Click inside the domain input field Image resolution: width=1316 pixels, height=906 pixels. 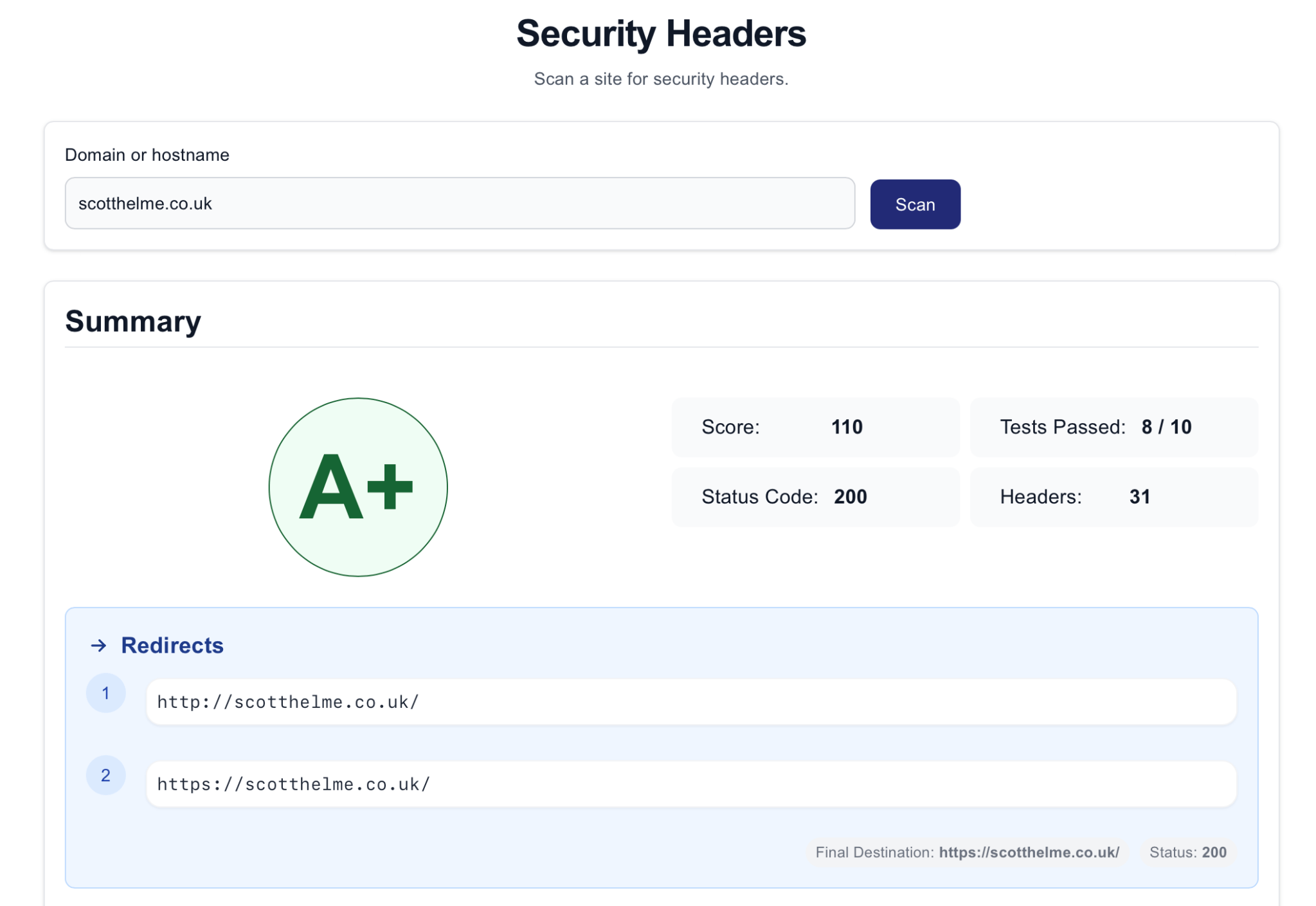pyautogui.click(x=459, y=203)
